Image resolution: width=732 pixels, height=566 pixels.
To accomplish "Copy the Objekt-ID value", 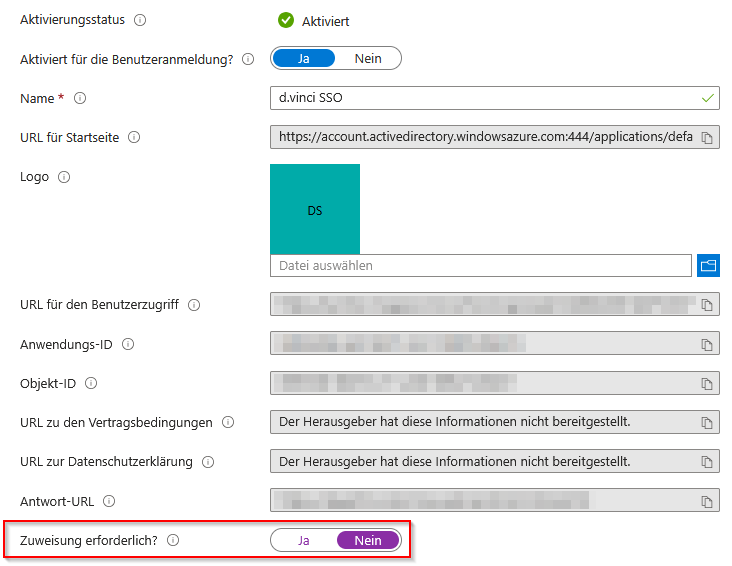I will 707,384.
